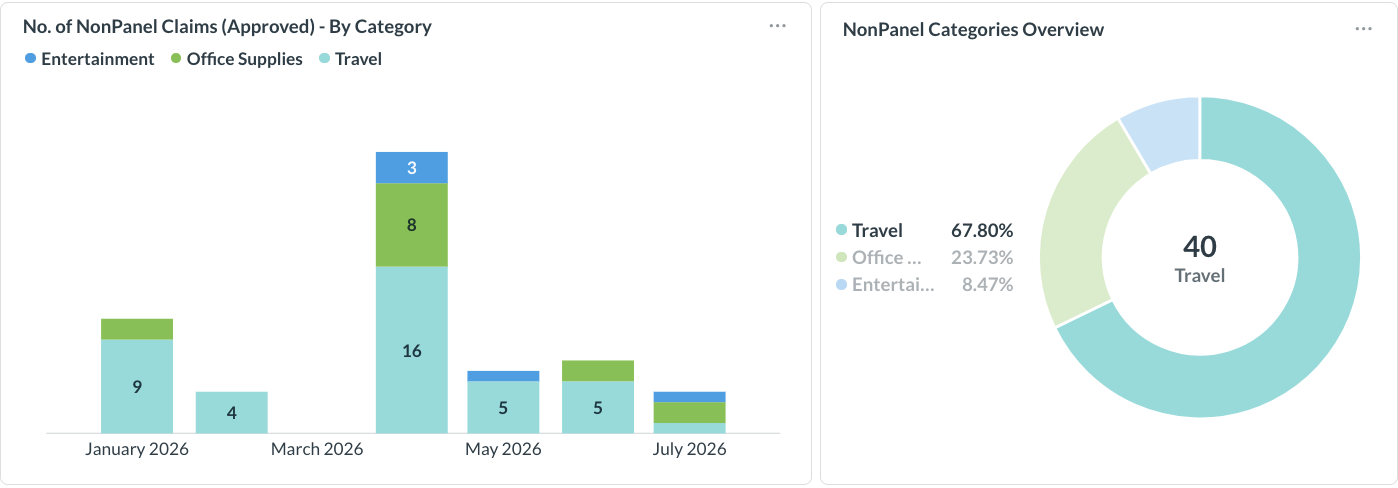Screen dimensions: 1398x488
Task: Click the July 2026 axis label
Action: tap(690, 449)
